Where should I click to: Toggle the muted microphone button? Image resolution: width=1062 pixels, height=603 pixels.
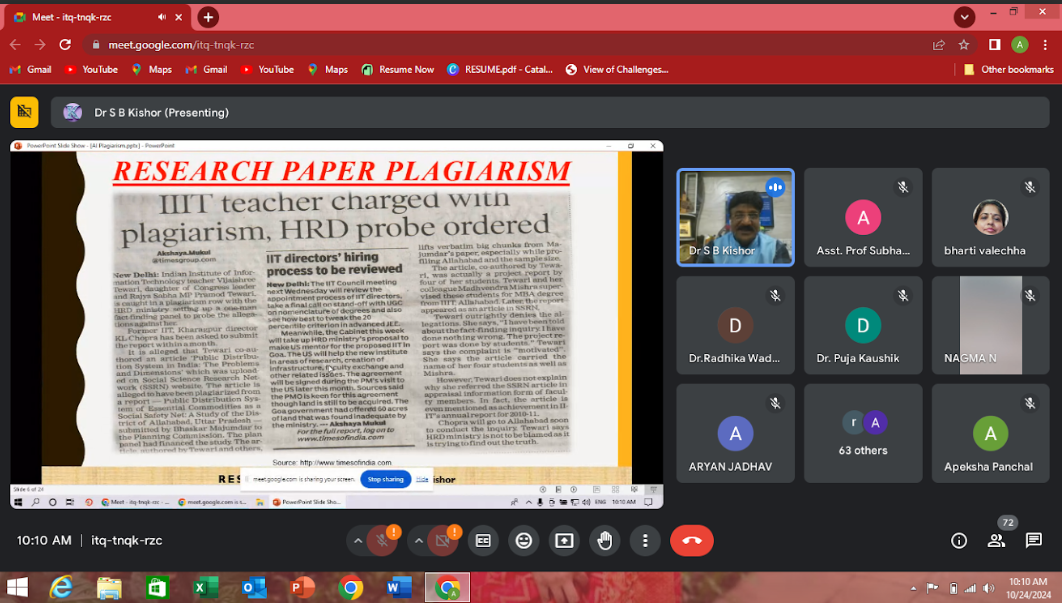[x=382, y=541]
